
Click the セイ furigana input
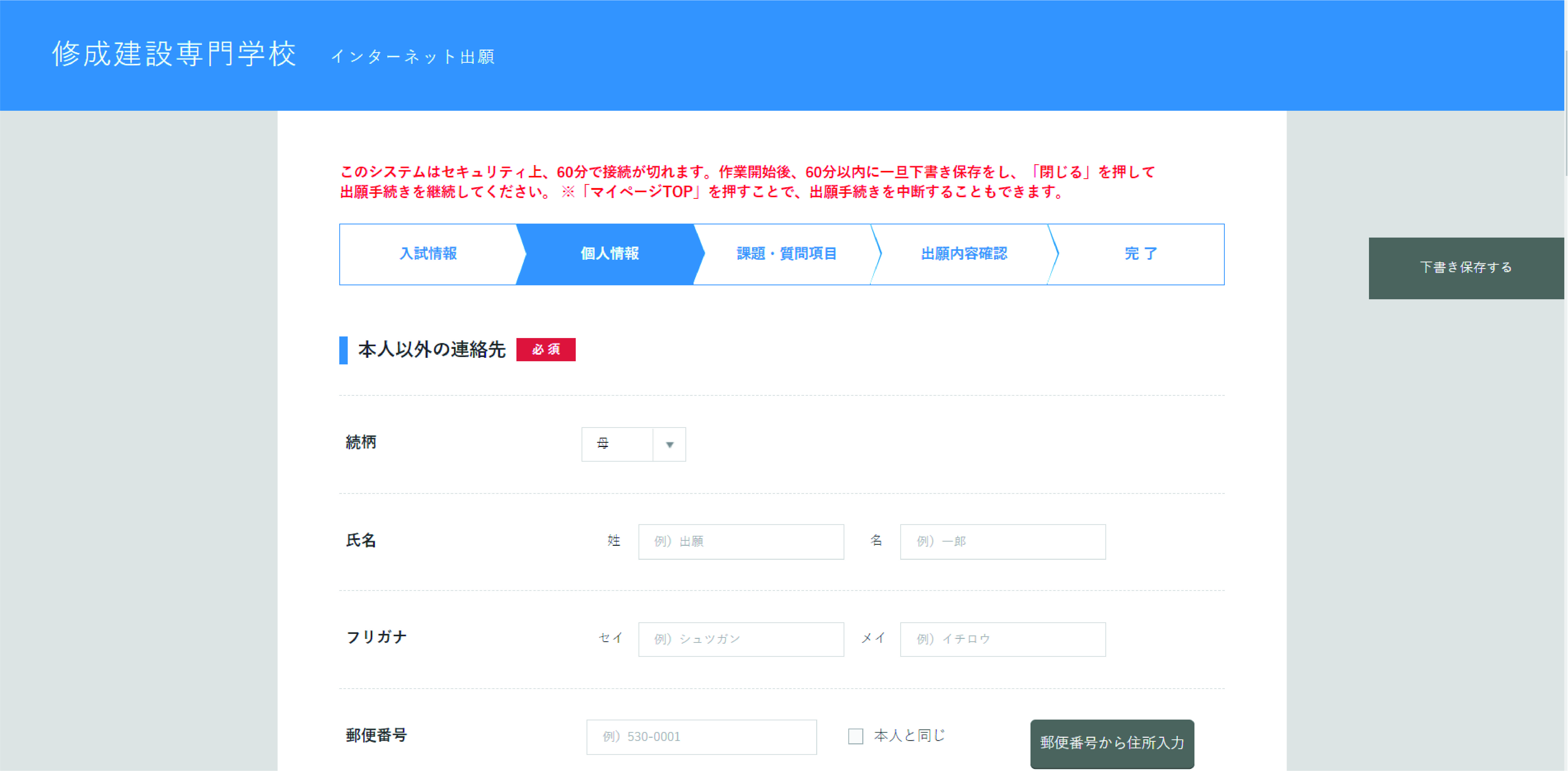(x=740, y=639)
